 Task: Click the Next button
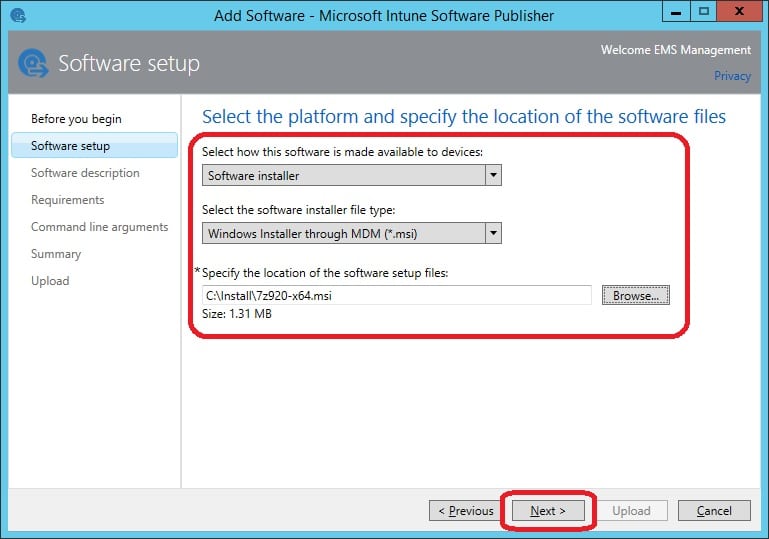tap(548, 511)
